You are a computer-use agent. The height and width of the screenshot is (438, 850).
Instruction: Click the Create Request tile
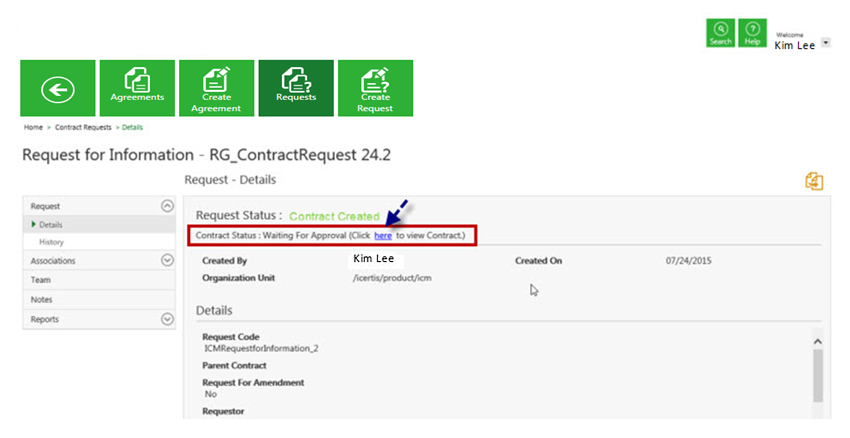click(375, 89)
